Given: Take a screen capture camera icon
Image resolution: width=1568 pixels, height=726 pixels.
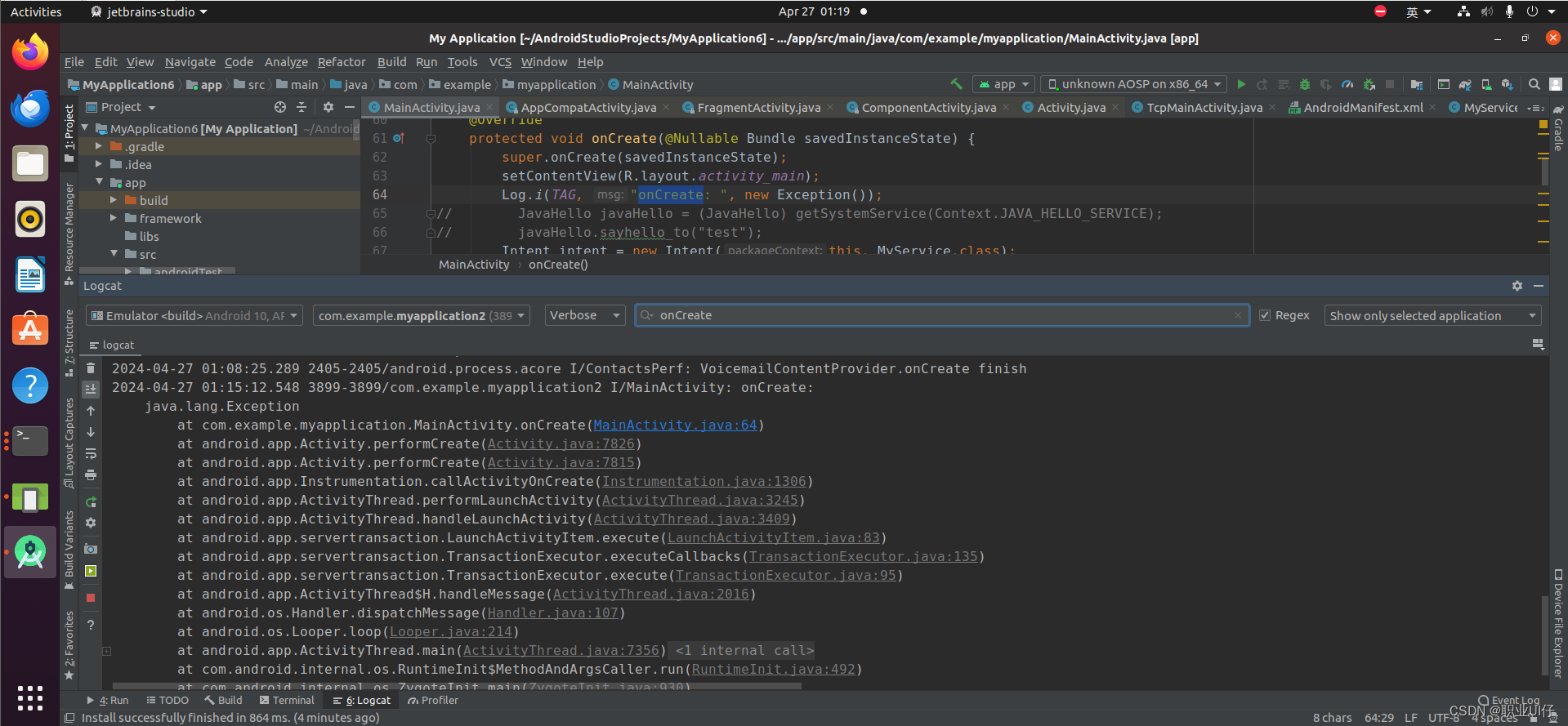Looking at the screenshot, I should point(91,550).
